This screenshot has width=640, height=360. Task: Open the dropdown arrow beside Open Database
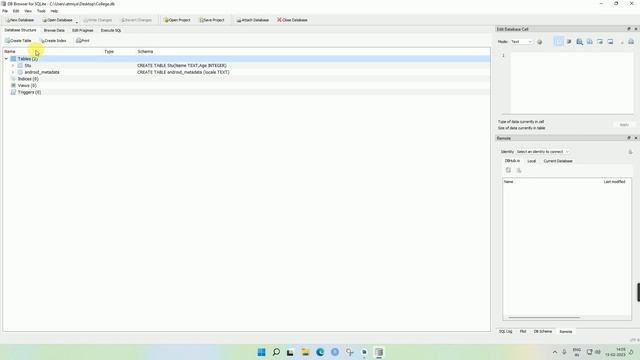click(77, 21)
